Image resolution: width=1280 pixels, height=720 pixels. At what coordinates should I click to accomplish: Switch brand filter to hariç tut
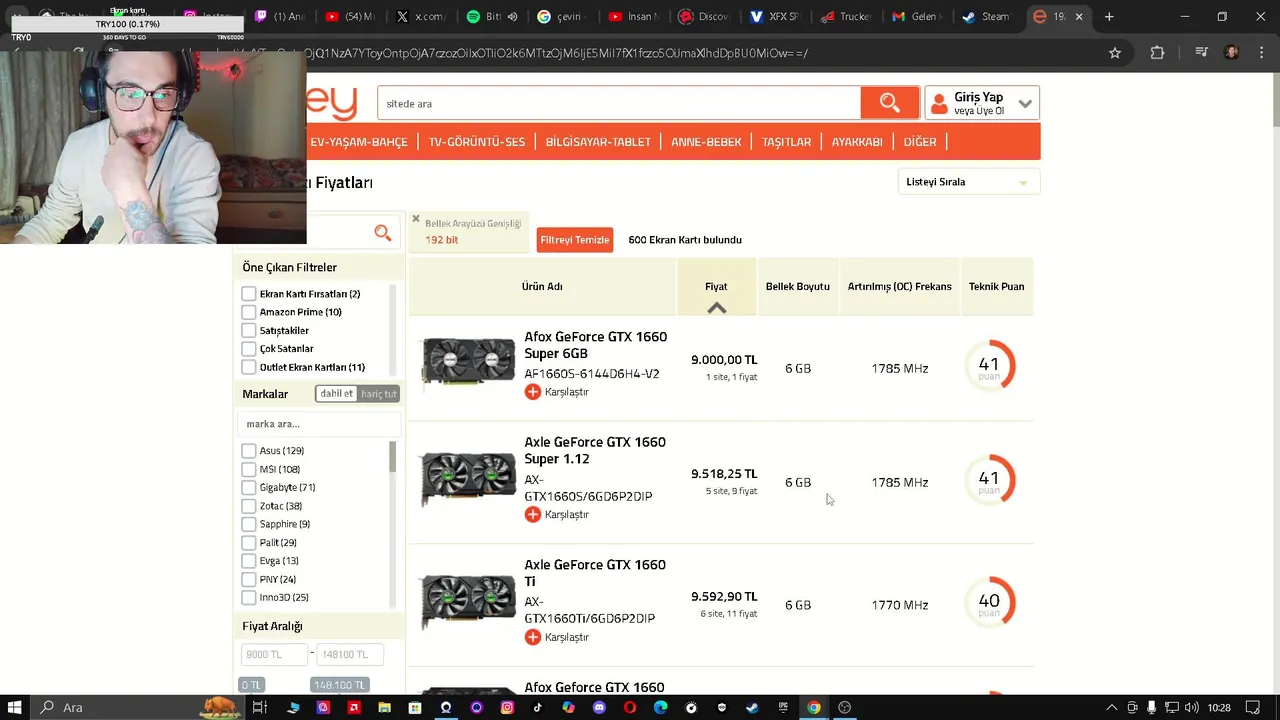pyautogui.click(x=379, y=394)
